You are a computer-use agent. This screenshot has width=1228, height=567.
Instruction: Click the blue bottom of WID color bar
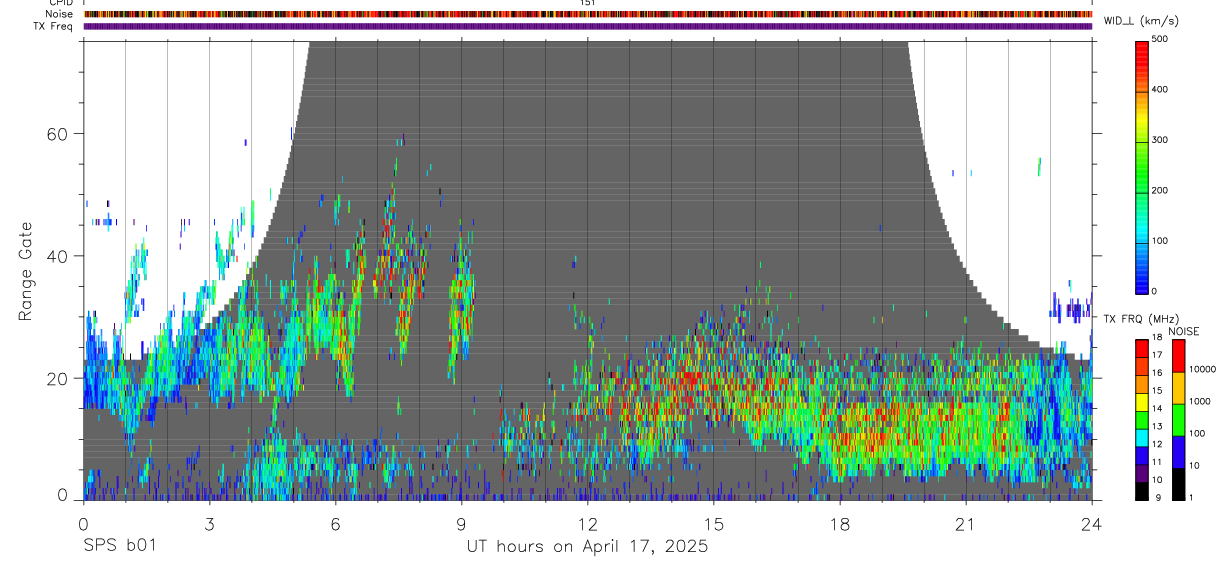tap(1141, 284)
